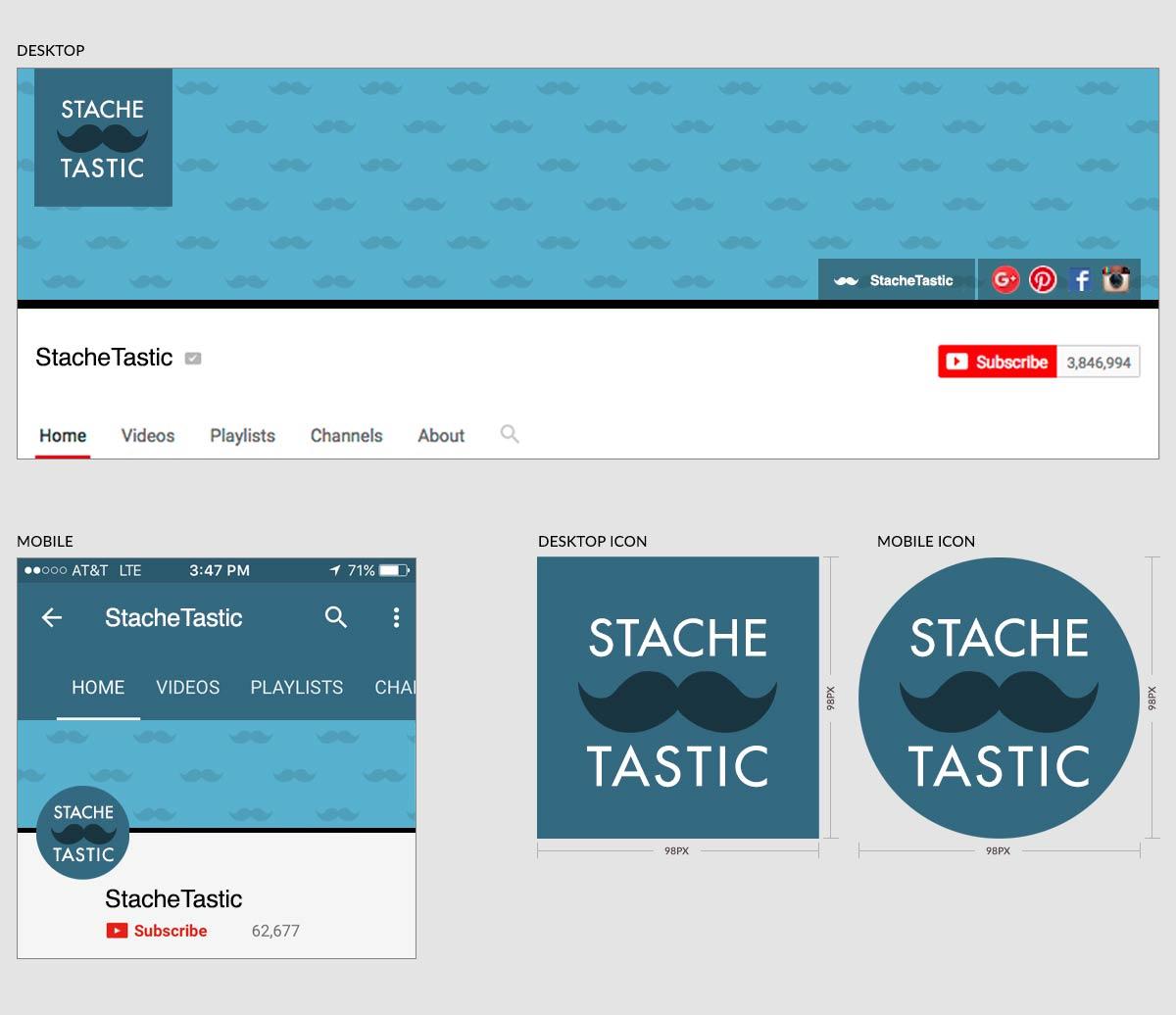
Task: Click the Pinterest icon on the banner
Action: click(1043, 279)
